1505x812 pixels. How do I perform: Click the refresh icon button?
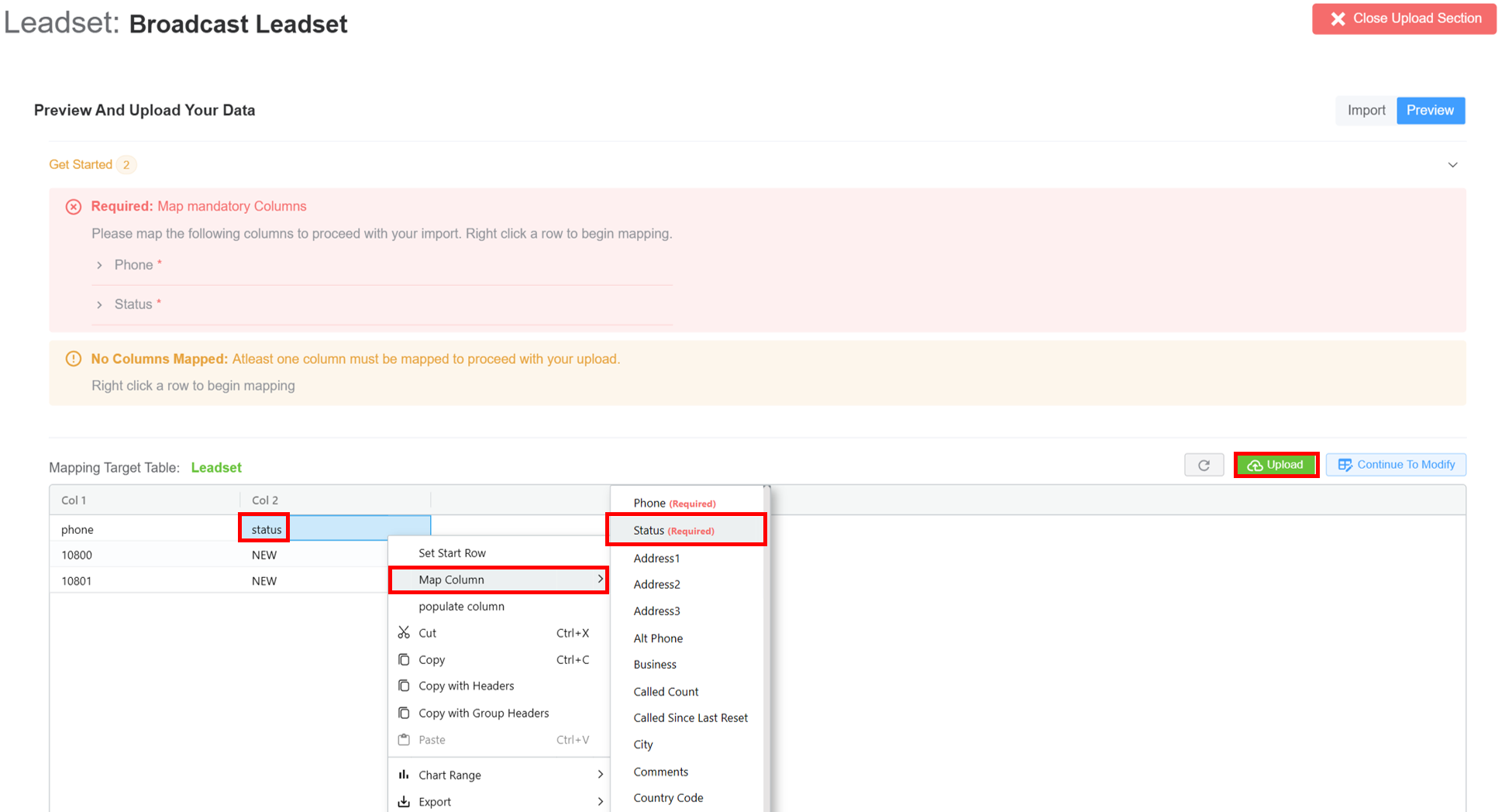tap(1204, 465)
